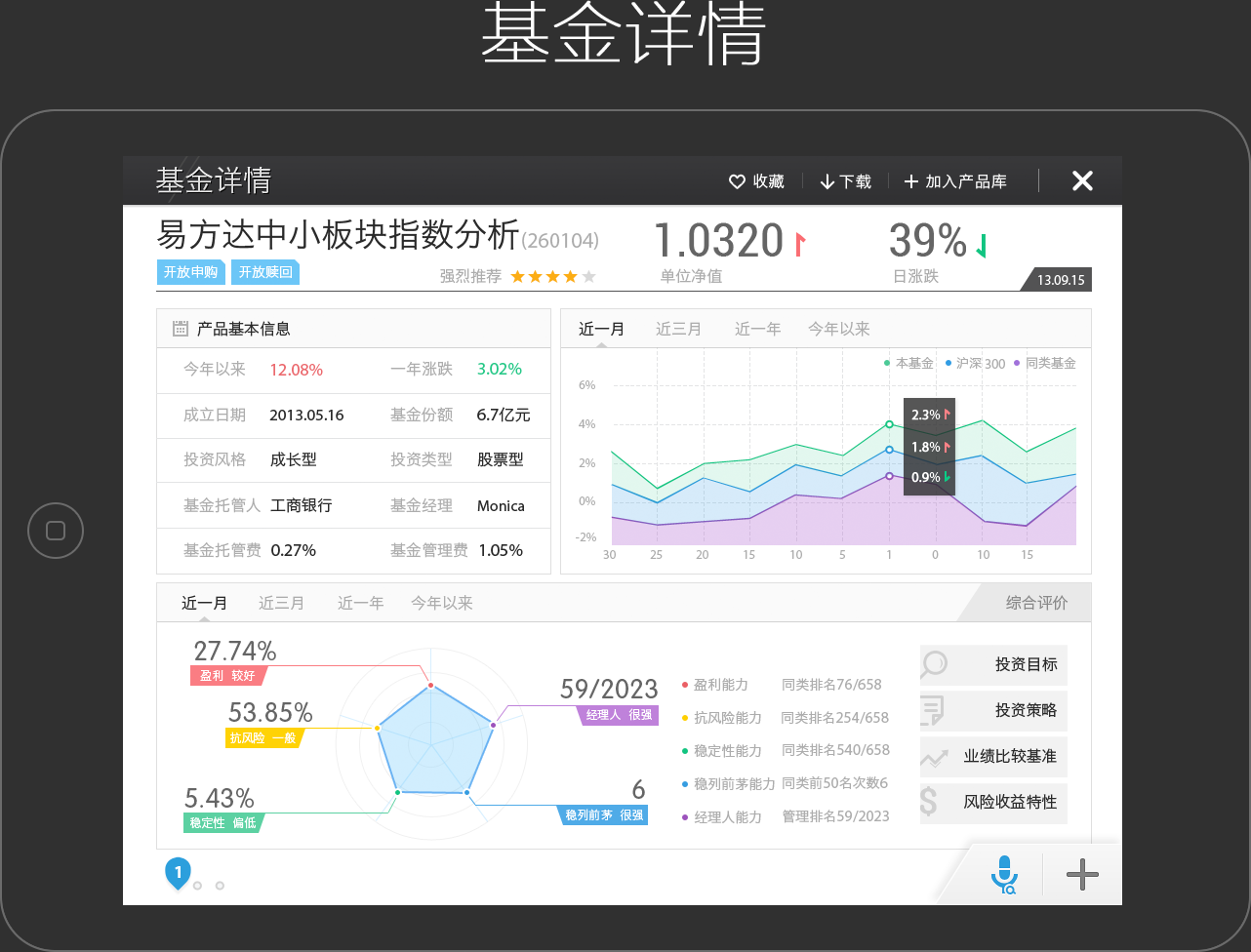This screenshot has height=952, width=1251.
Task: Open the 投资目标 button
Action: click(x=993, y=664)
